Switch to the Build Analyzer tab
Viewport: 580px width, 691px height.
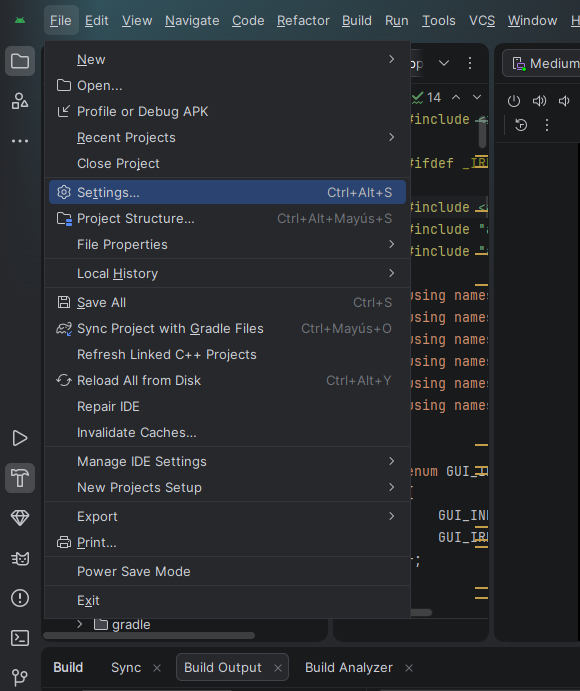pos(349,668)
